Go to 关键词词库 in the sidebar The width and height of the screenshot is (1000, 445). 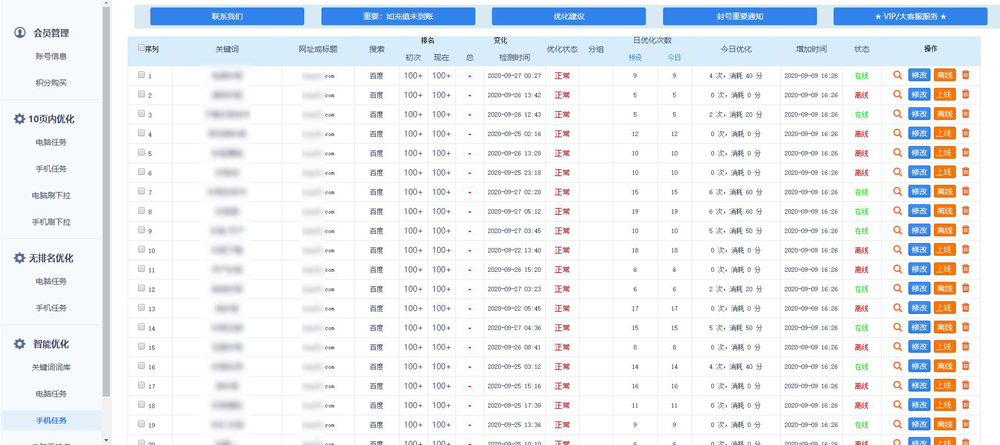tap(50, 368)
